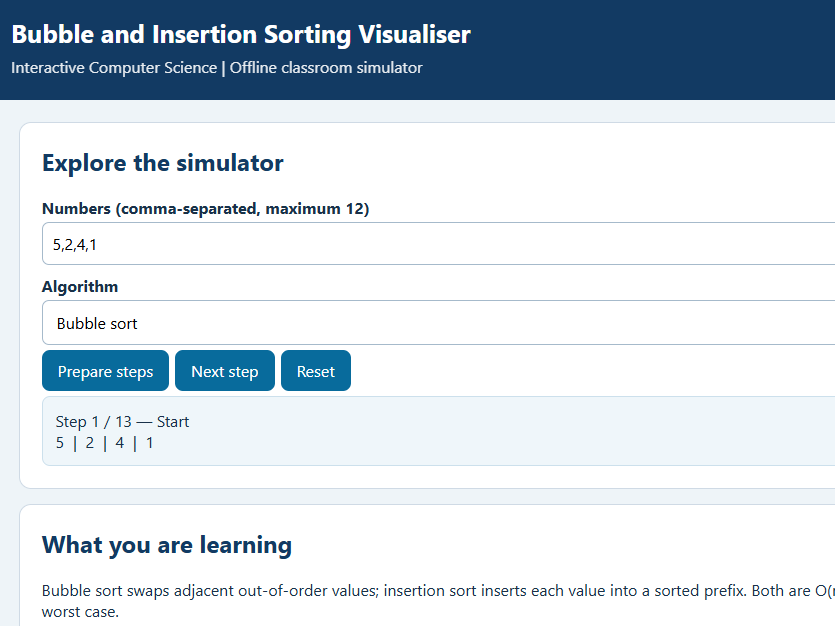The height and width of the screenshot is (626, 835).
Task: Click the Reset button
Action: click(x=316, y=371)
